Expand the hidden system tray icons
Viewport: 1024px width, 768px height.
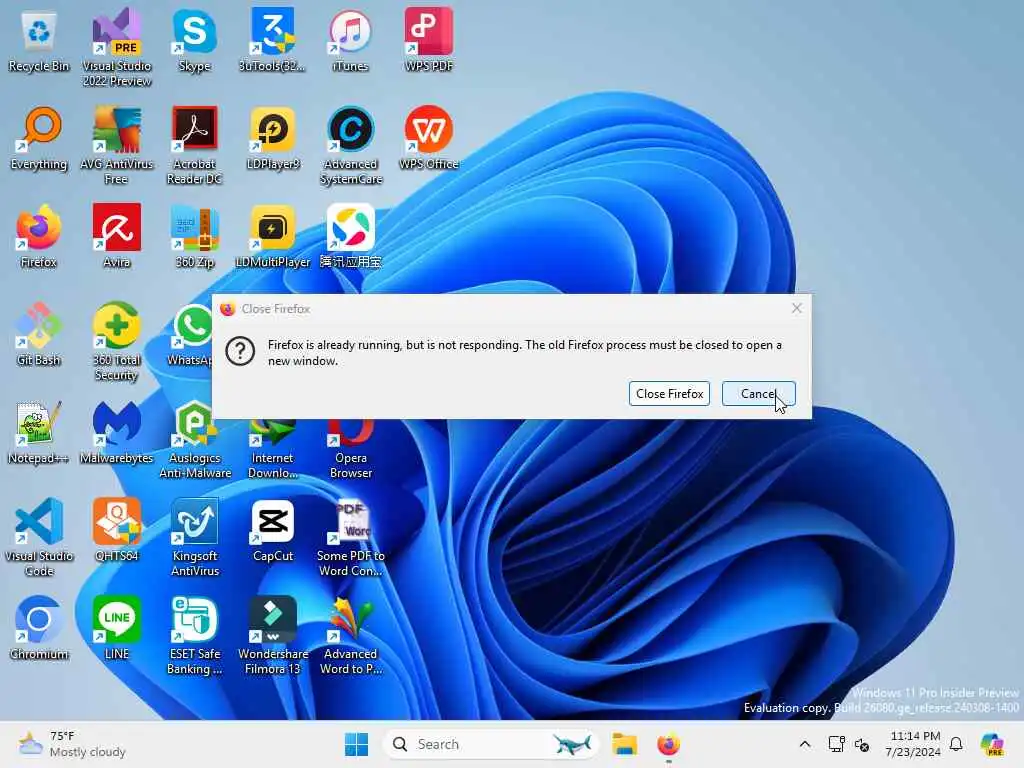tap(805, 744)
